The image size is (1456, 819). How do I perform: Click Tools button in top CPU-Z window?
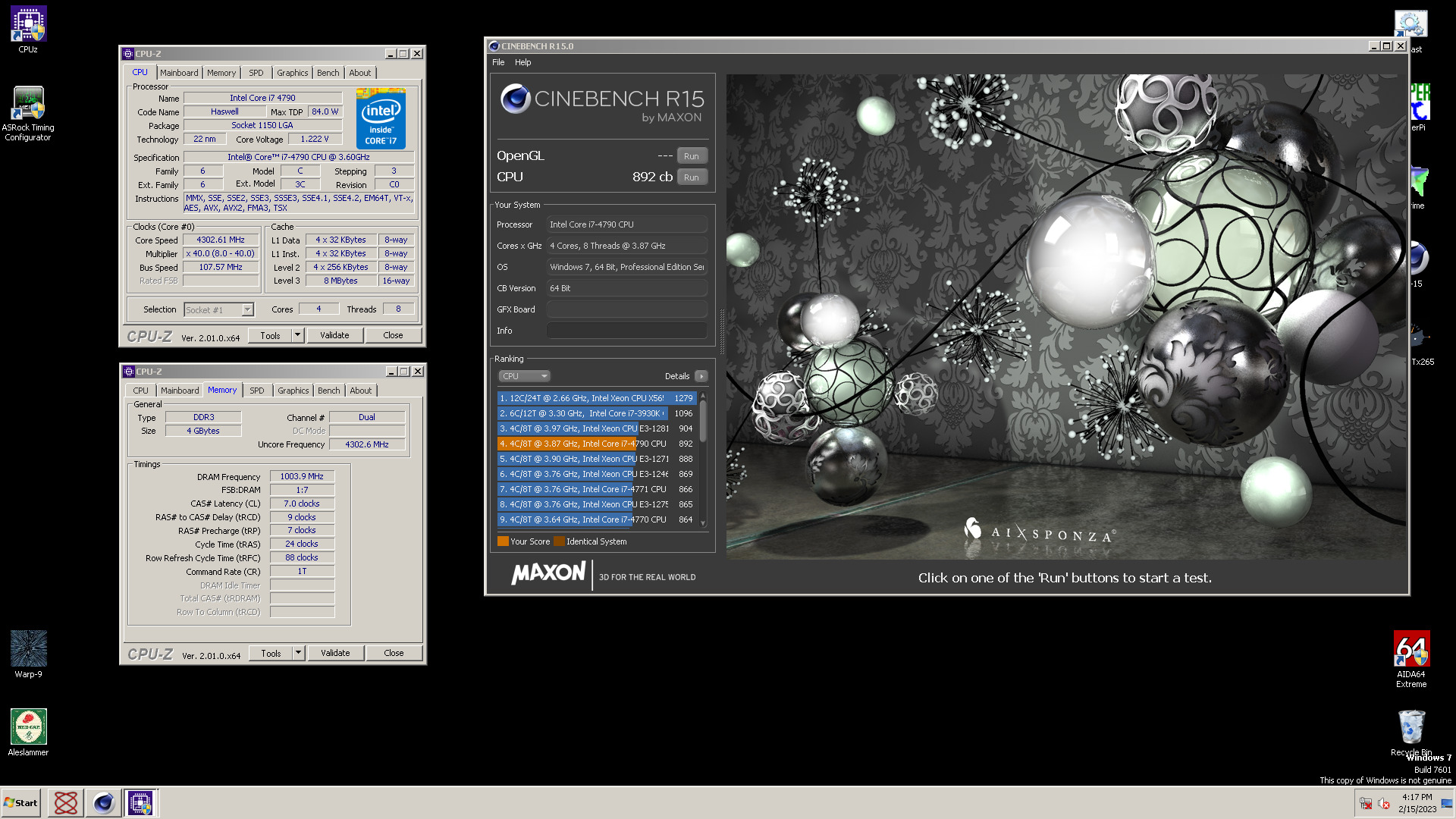(271, 335)
